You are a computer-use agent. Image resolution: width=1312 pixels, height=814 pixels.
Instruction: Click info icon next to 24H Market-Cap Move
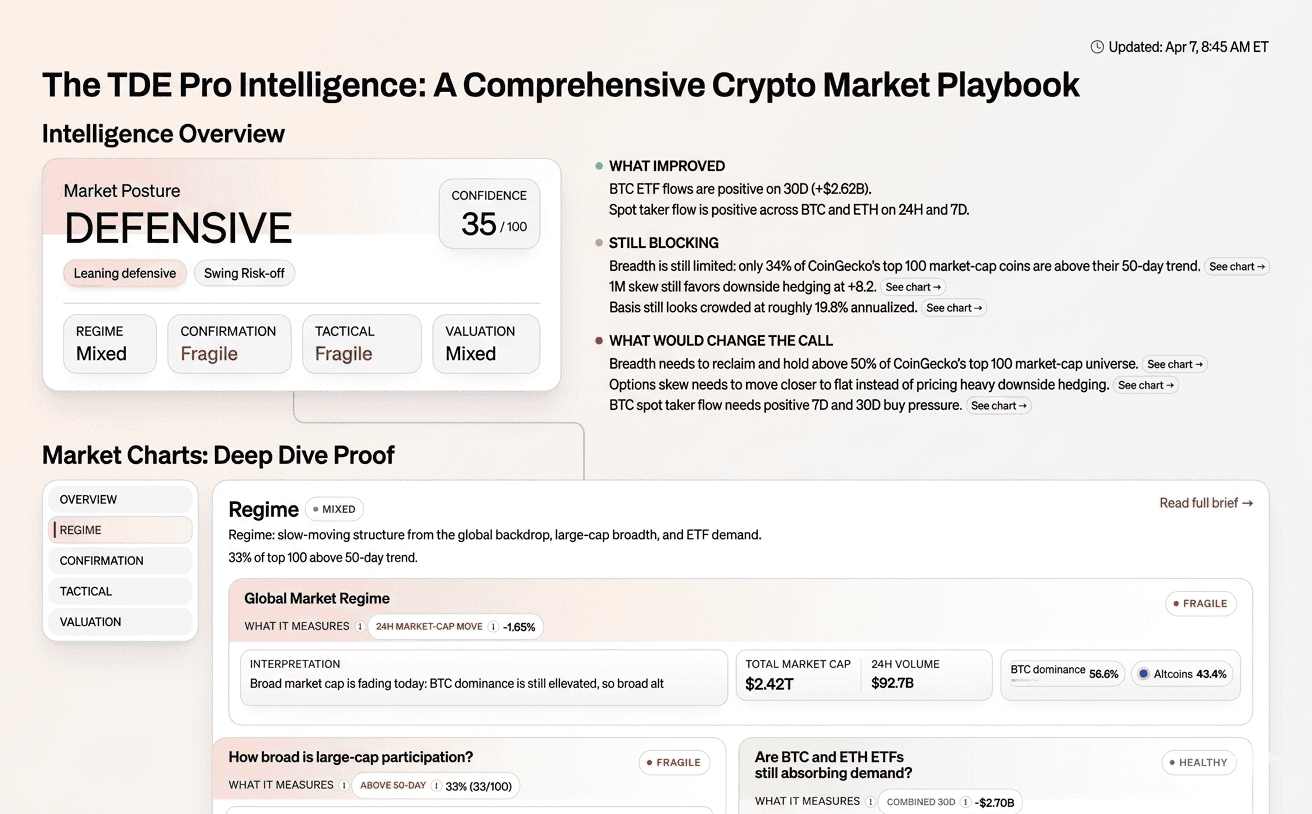click(493, 627)
